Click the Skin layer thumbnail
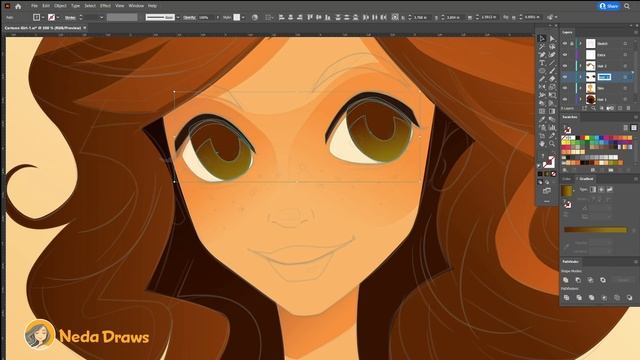This screenshot has height=360, width=640. click(x=591, y=88)
